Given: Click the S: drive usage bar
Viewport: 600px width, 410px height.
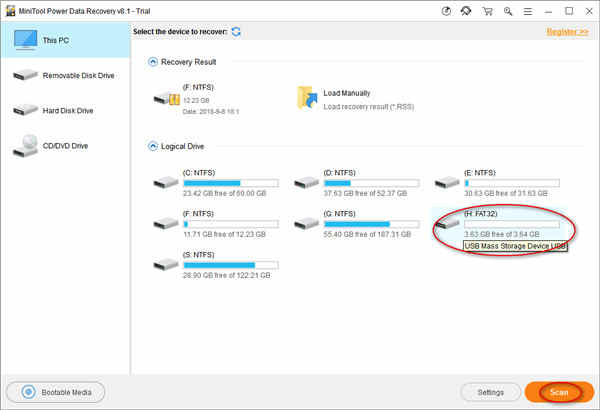Looking at the screenshot, I should coord(231,265).
